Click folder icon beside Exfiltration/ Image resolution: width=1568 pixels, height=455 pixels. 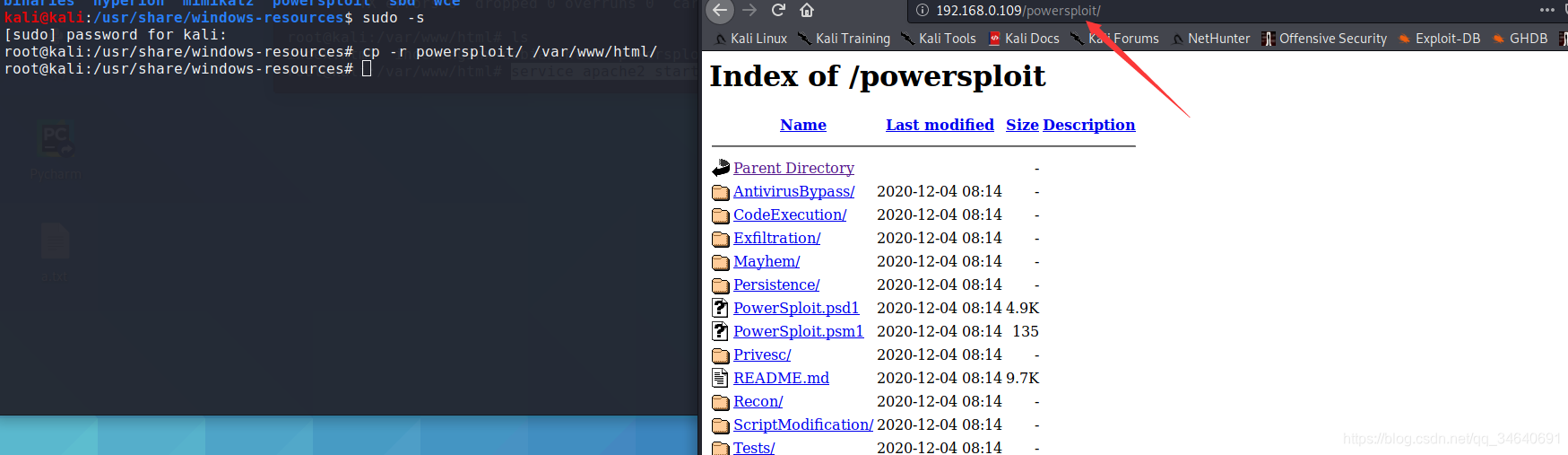(721, 239)
